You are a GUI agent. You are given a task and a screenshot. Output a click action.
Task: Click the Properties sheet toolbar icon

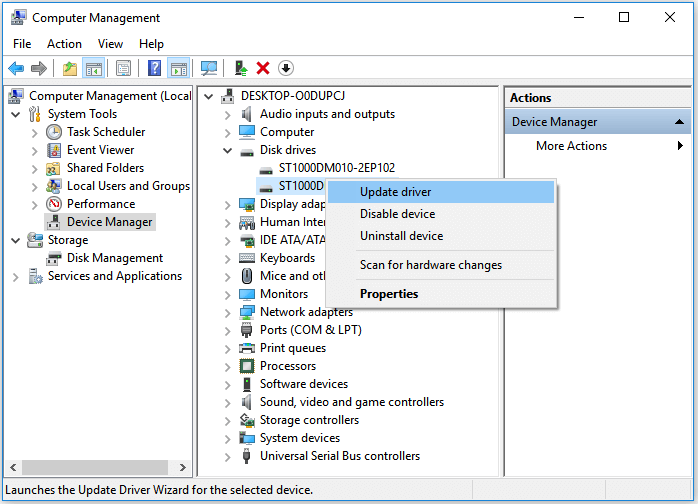[123, 68]
